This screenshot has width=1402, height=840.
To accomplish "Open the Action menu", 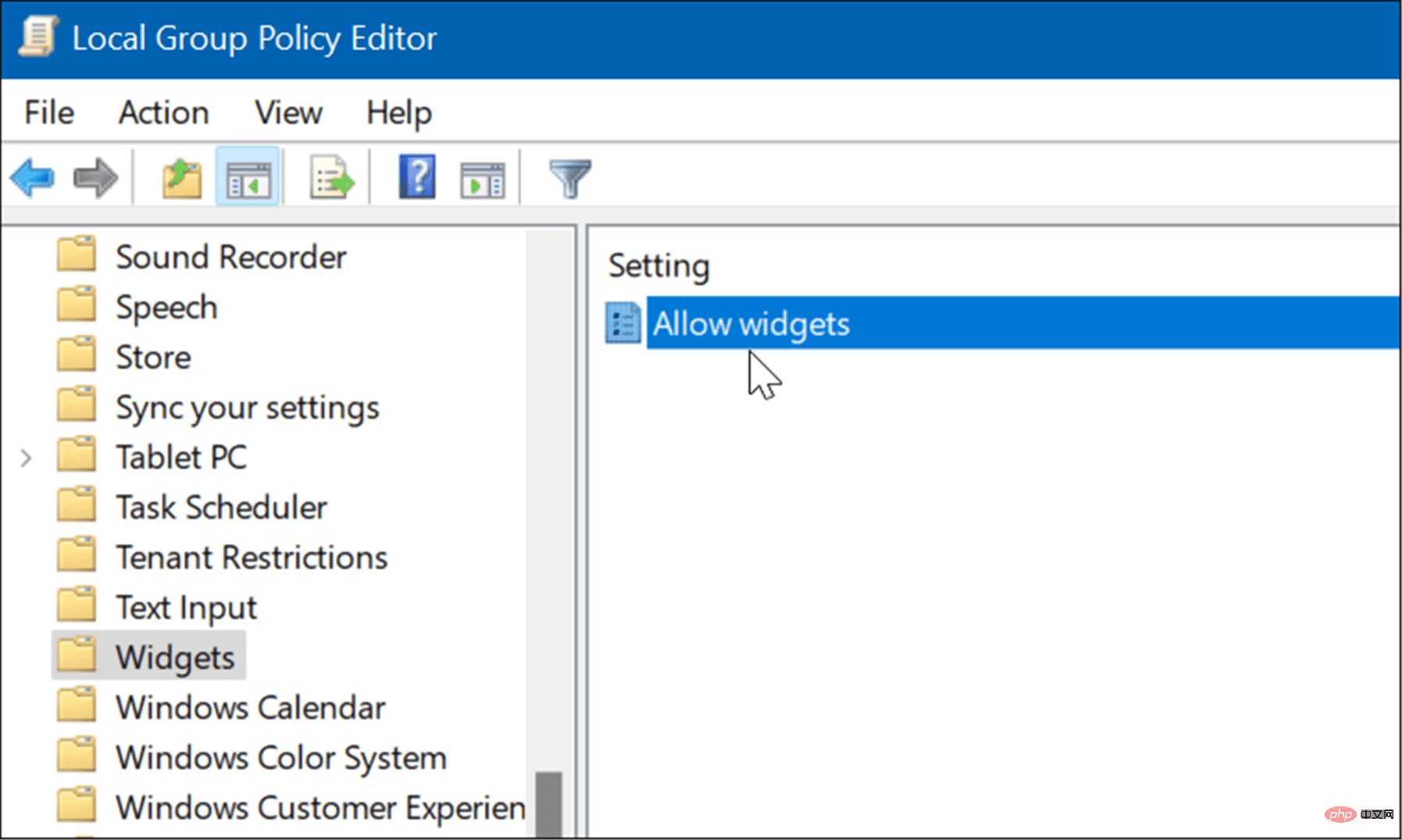I will tap(163, 112).
